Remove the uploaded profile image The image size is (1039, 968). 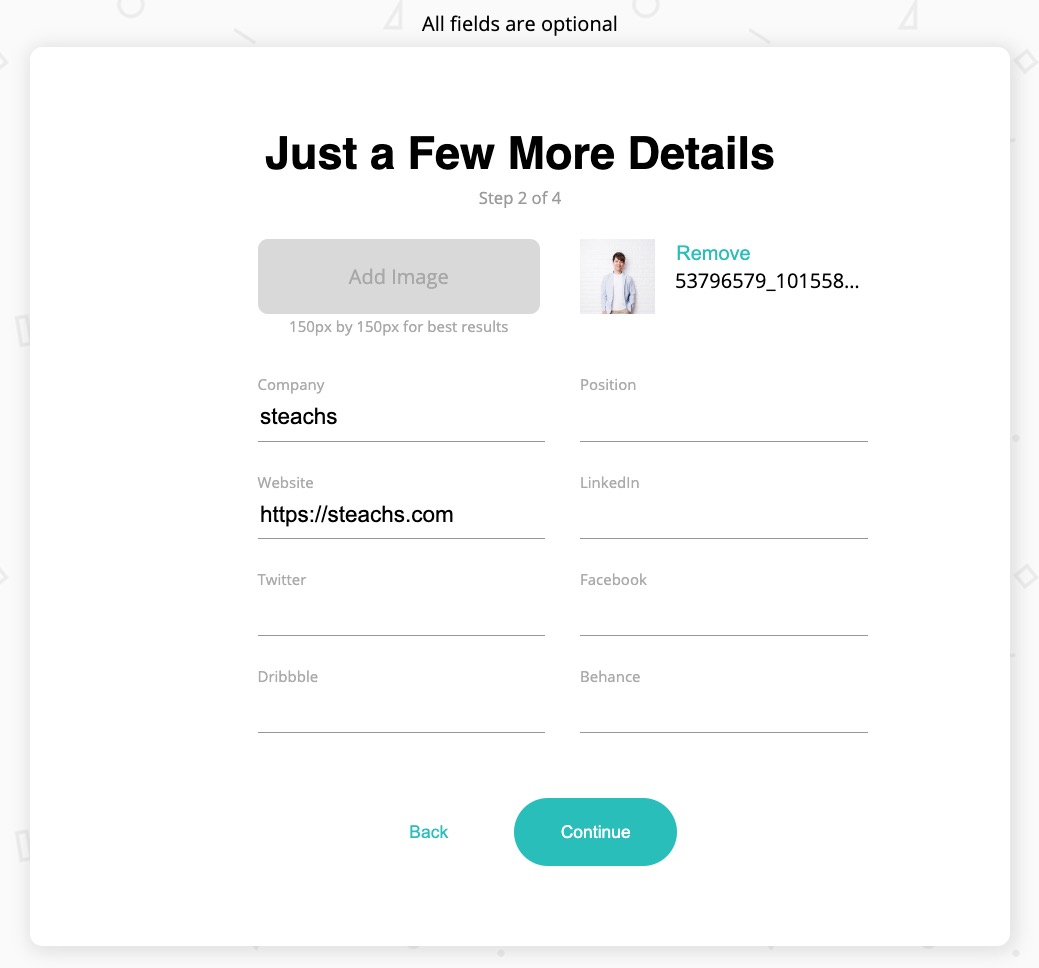pos(713,253)
